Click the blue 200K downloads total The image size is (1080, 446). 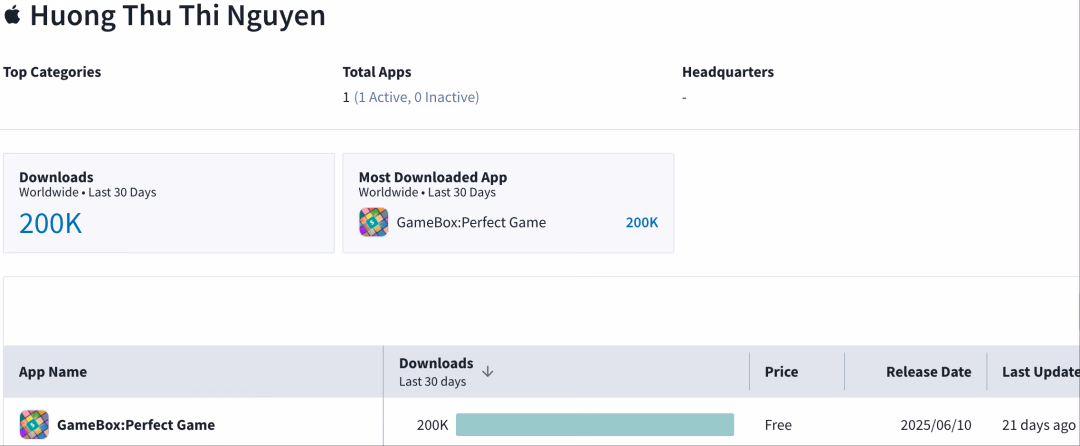50,224
